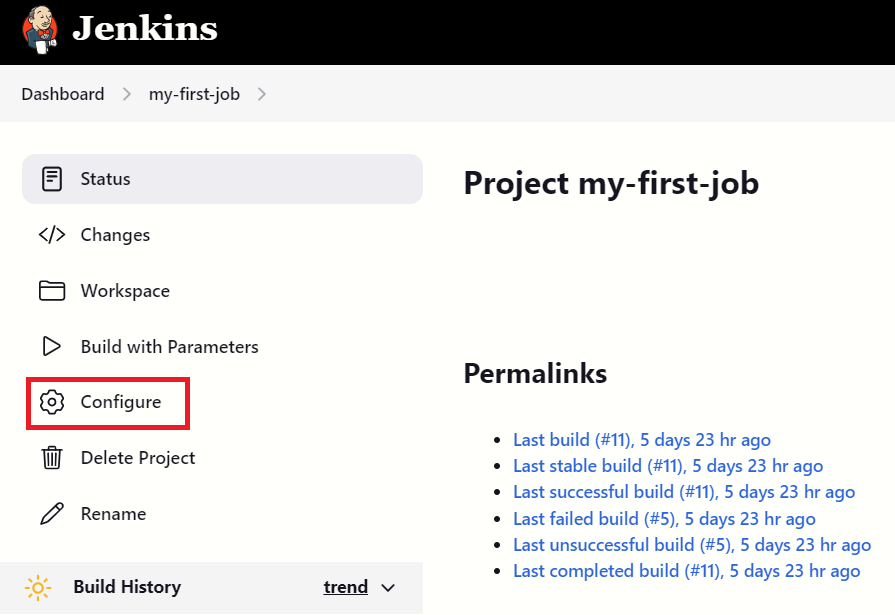Open Last unsuccessful build (#5) permalink
Image resolution: width=895 pixels, height=615 pixels.
point(692,545)
